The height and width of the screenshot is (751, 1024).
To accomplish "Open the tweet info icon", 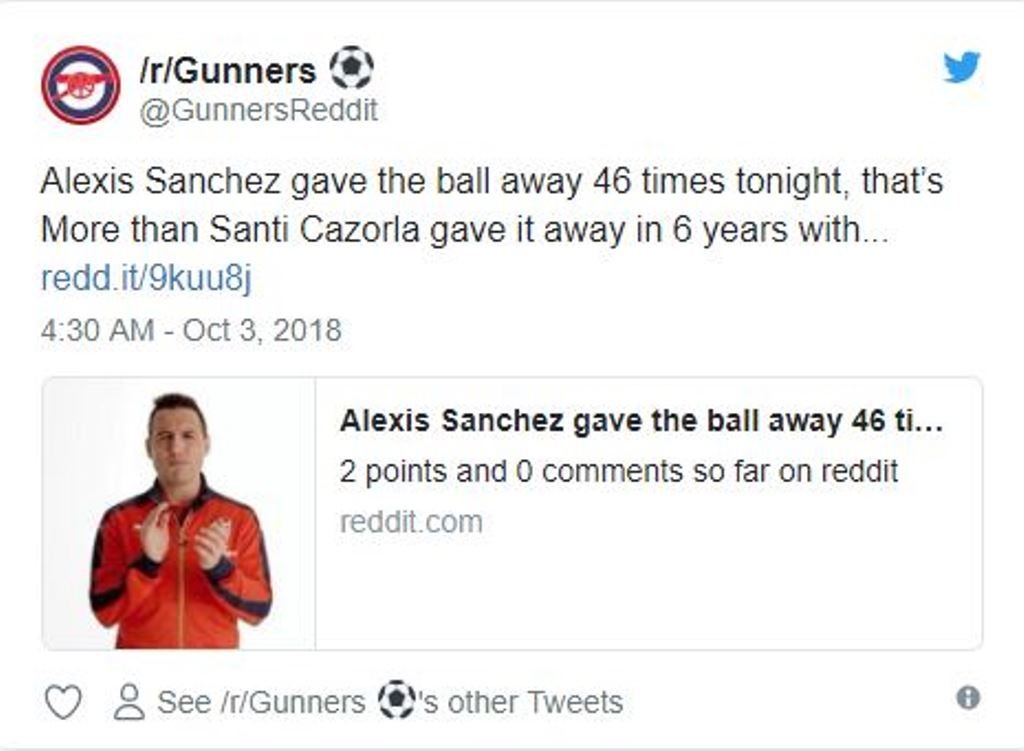I will point(967,698).
